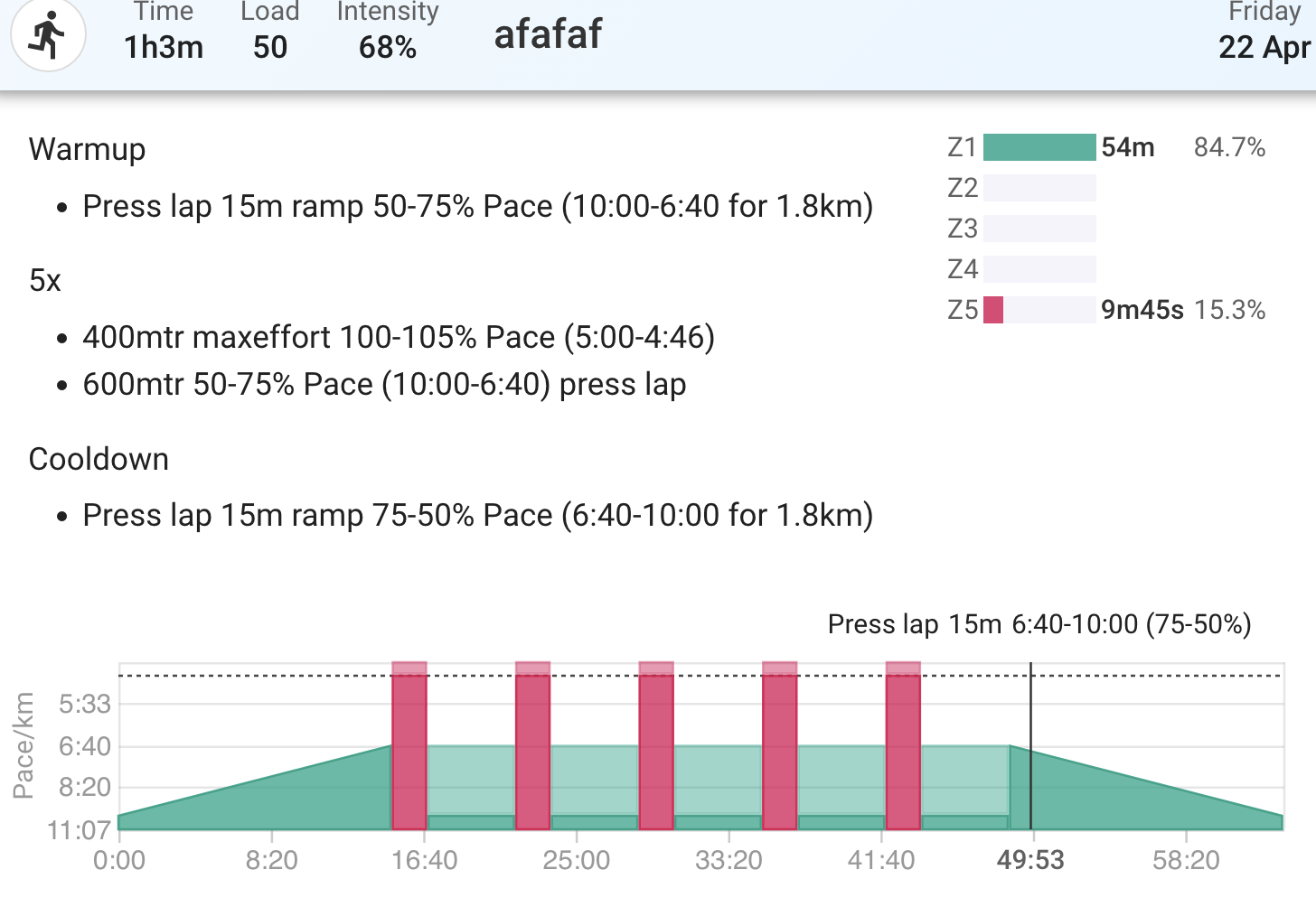Click the 400mtr maxeffort step text
Viewport: 1316px width, 907px height.
pos(399,337)
